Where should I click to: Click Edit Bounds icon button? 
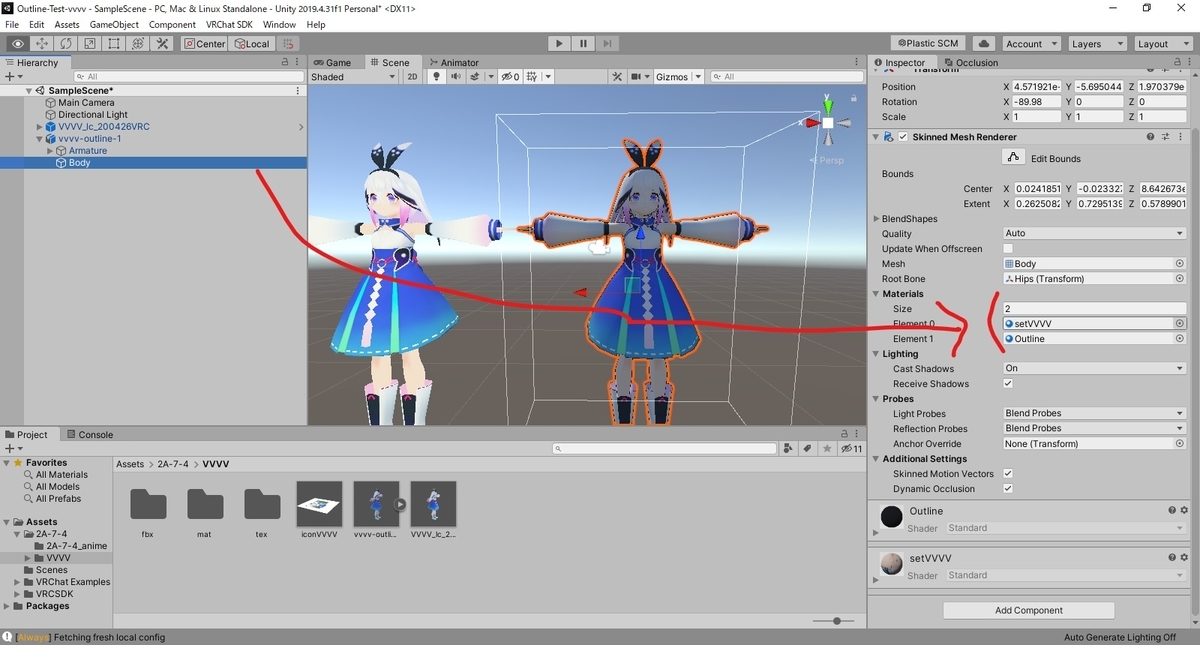coord(1013,158)
